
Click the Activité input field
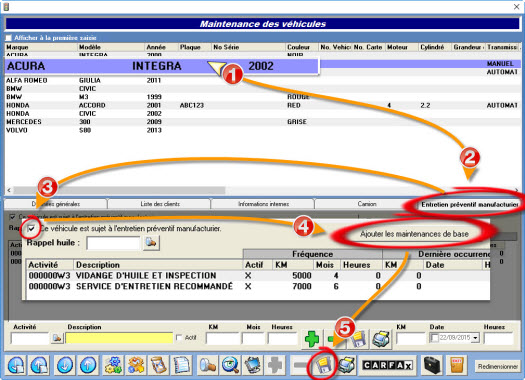tap(30, 338)
